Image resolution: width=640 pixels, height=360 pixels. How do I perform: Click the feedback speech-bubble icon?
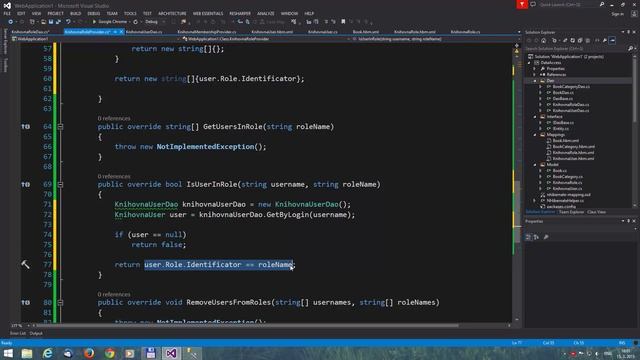click(533, 4)
